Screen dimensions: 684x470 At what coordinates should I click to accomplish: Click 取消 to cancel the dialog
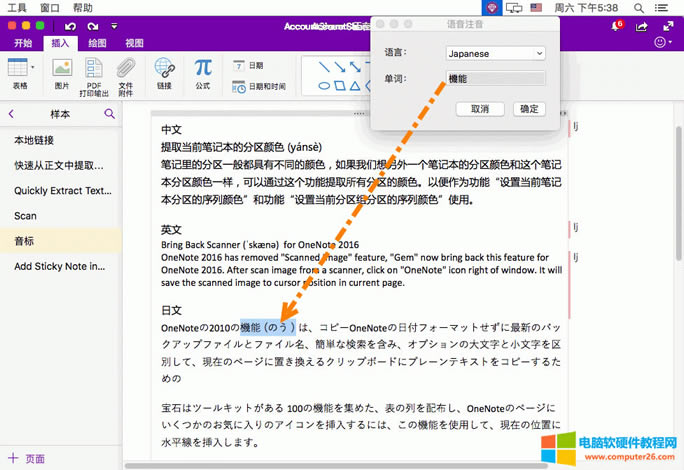[479, 108]
